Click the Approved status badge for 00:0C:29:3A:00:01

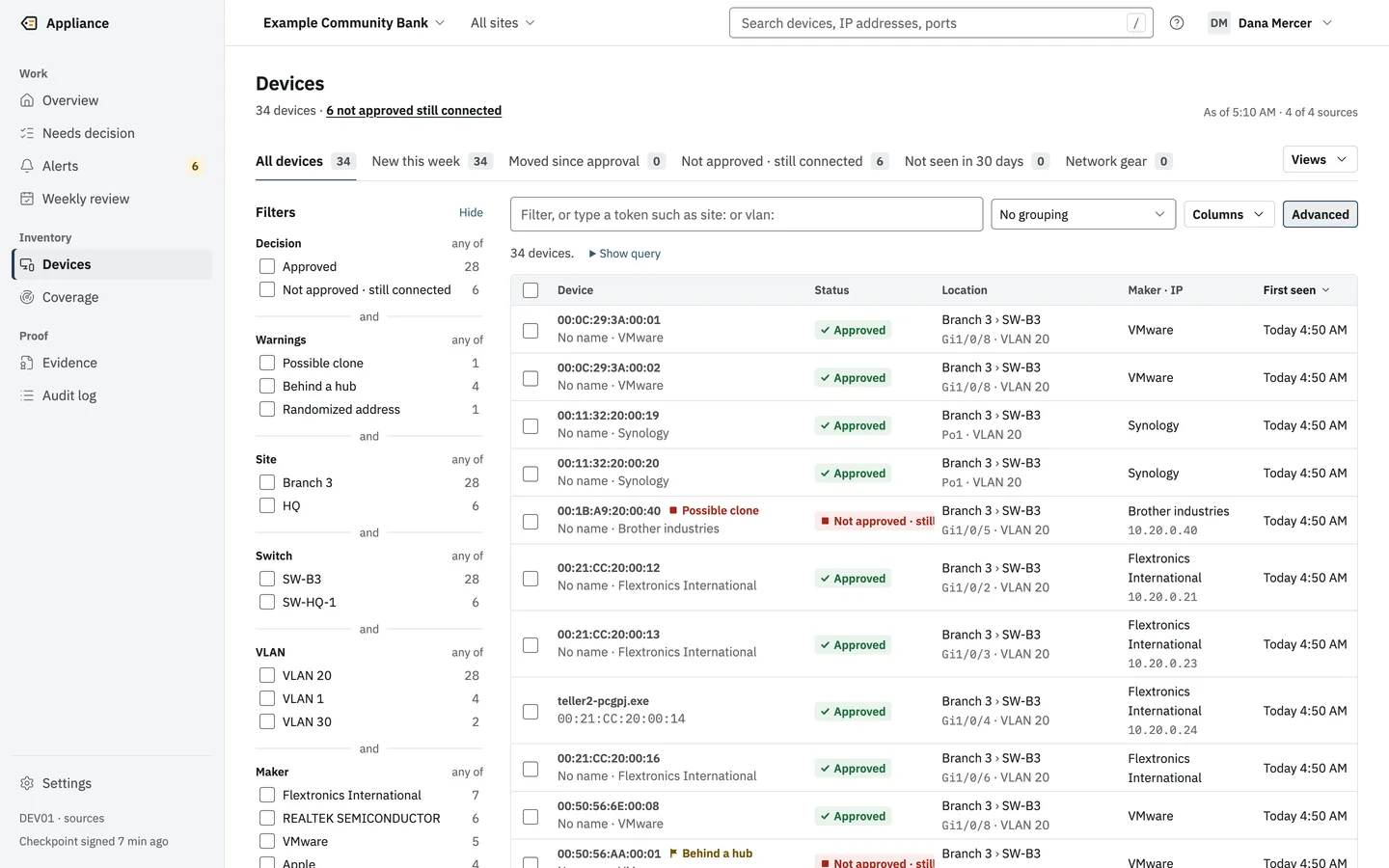point(853,330)
